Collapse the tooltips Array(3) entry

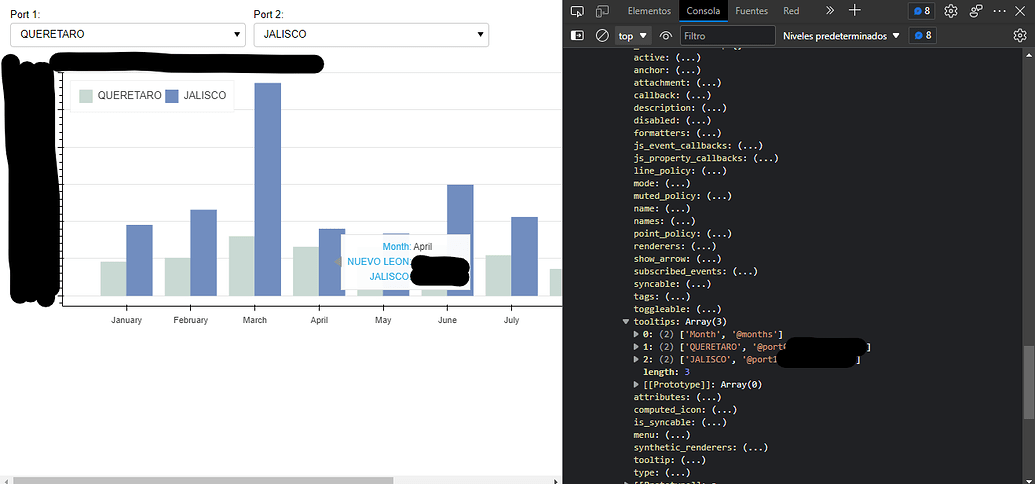(626, 322)
